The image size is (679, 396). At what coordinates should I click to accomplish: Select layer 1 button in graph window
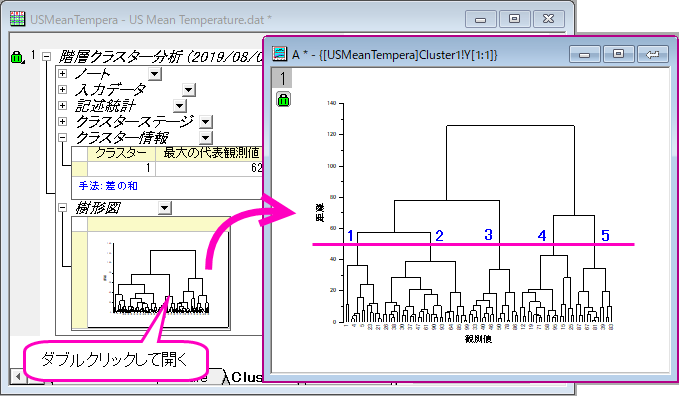point(282,78)
